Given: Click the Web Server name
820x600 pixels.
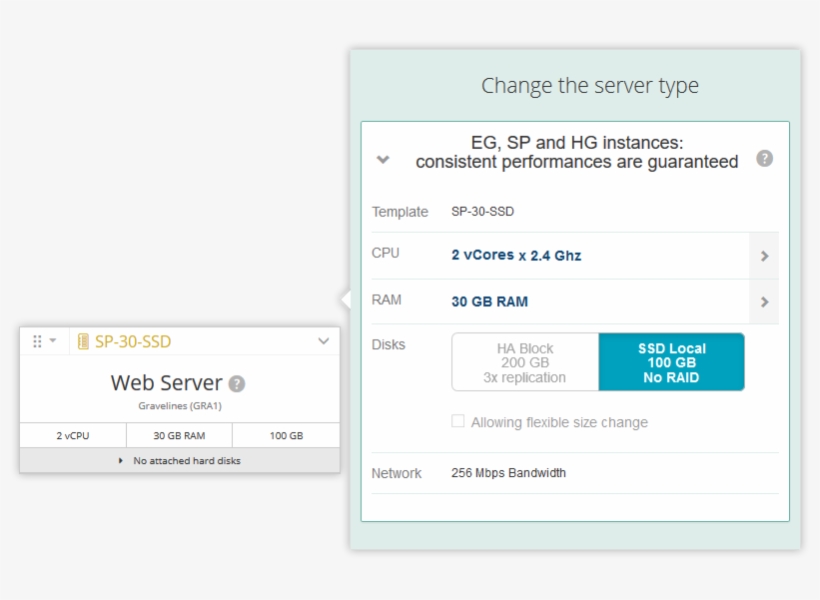Looking at the screenshot, I should 166,383.
